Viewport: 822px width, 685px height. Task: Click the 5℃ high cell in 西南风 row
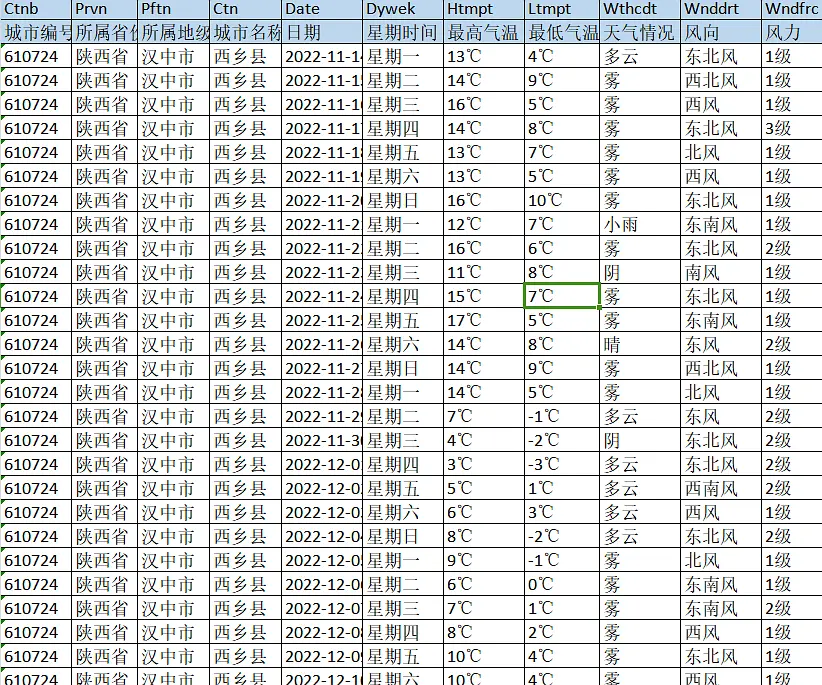tap(484, 488)
